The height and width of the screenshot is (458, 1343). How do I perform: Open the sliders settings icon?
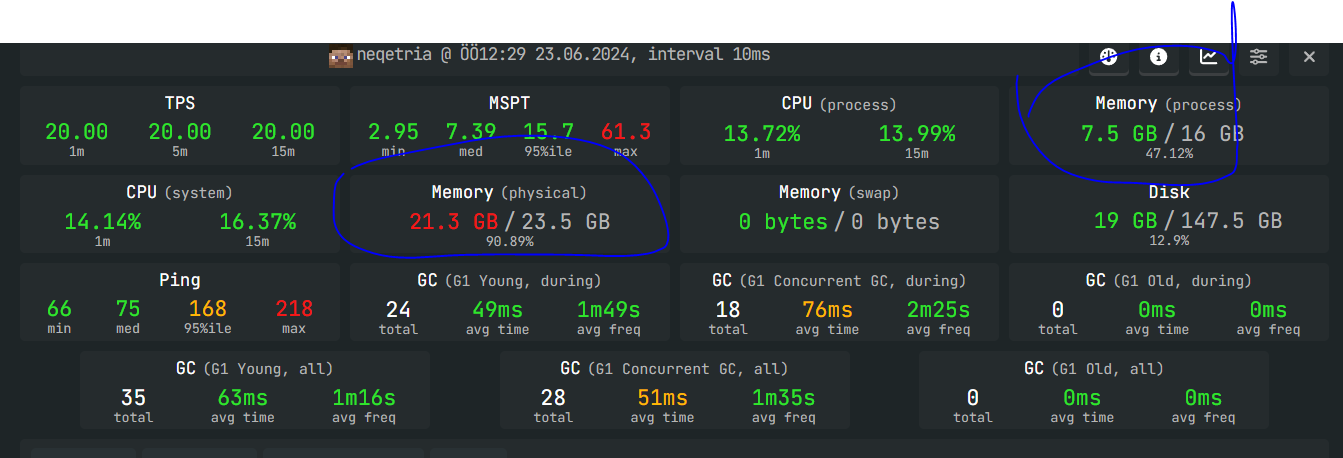click(x=1259, y=57)
